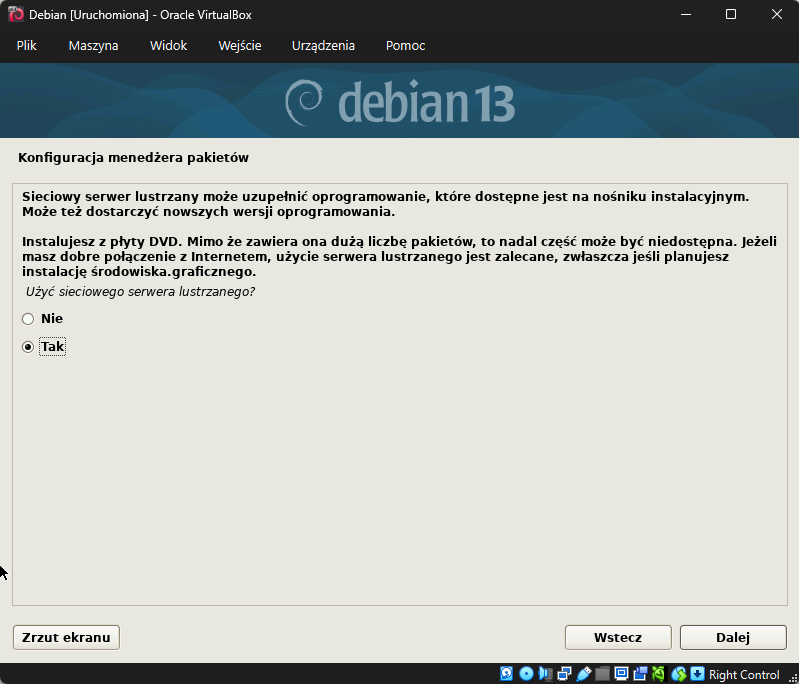Open the optical disc drive status icon
The width and height of the screenshot is (799, 684).
[527, 674]
